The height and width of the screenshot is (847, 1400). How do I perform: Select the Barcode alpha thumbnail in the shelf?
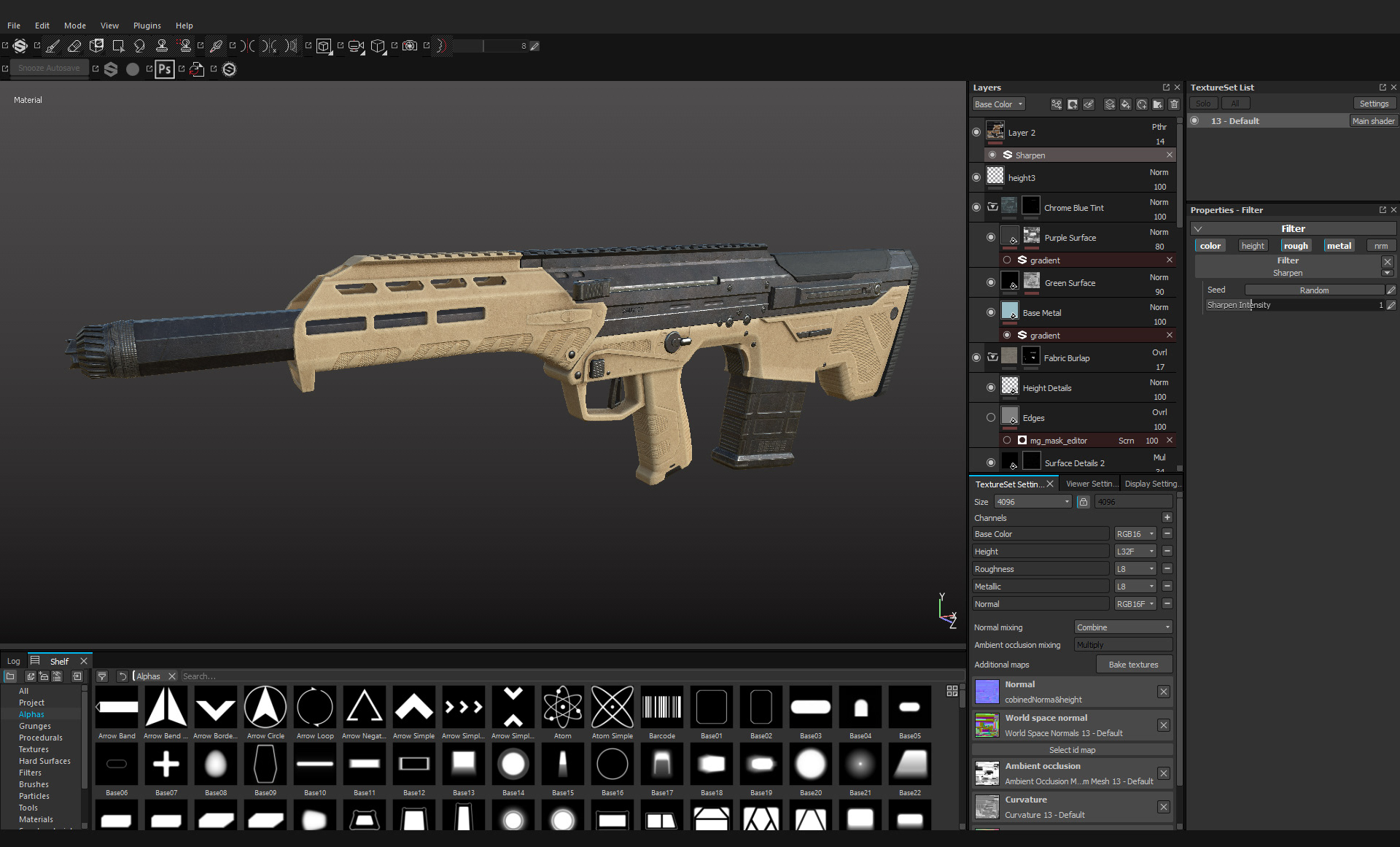tap(661, 706)
